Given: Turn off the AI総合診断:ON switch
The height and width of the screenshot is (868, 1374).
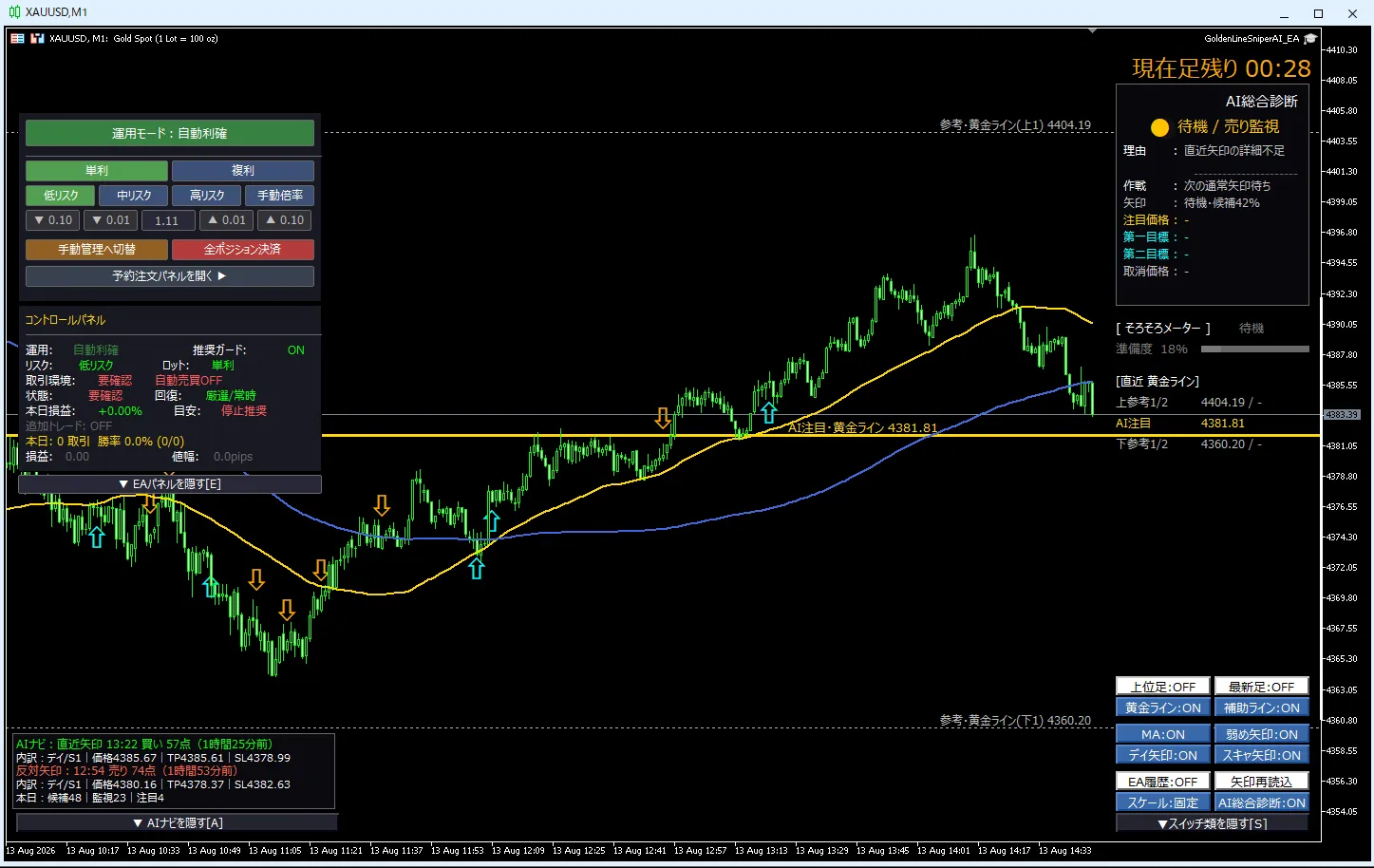Looking at the screenshot, I should 1261,802.
